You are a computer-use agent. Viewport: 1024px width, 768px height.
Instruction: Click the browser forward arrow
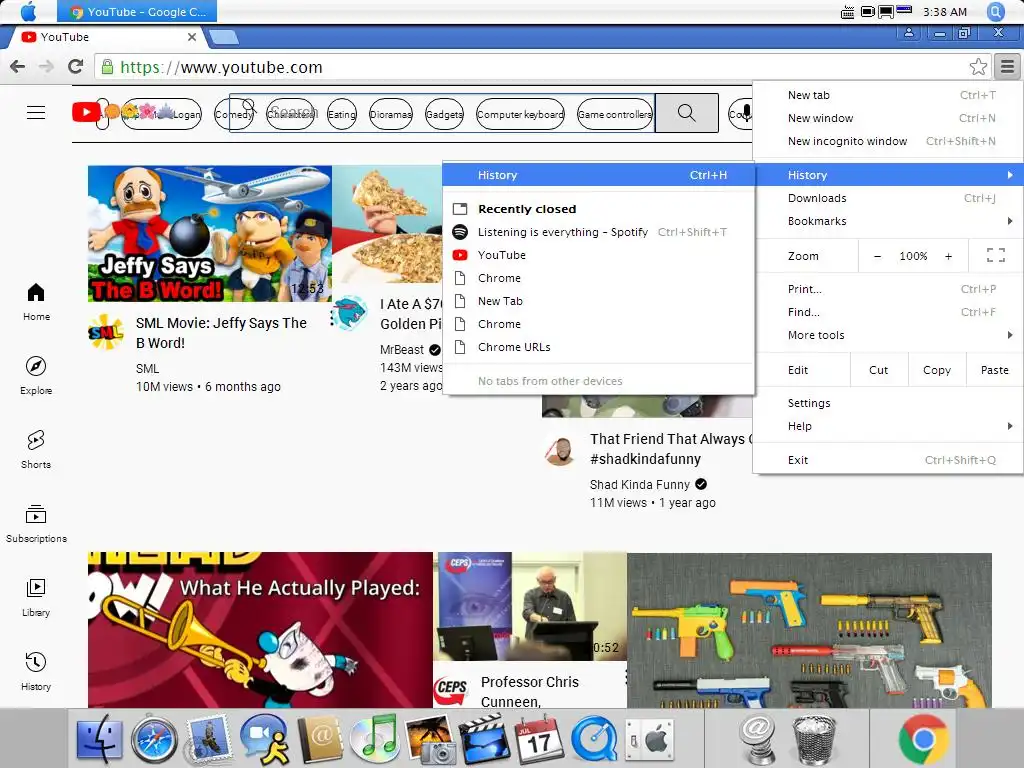(46, 67)
